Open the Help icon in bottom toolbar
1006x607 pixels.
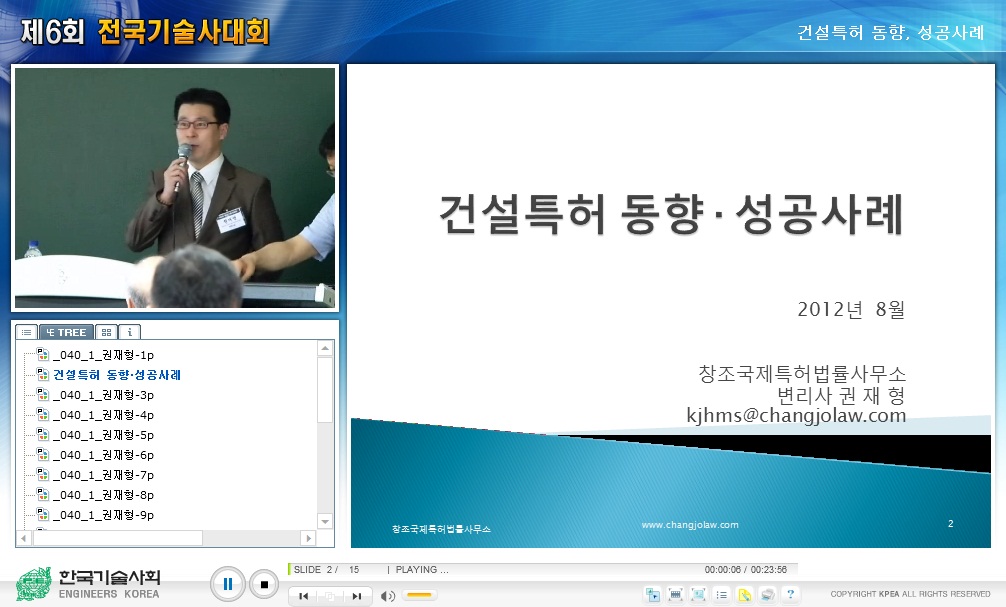pyautogui.click(x=789, y=595)
